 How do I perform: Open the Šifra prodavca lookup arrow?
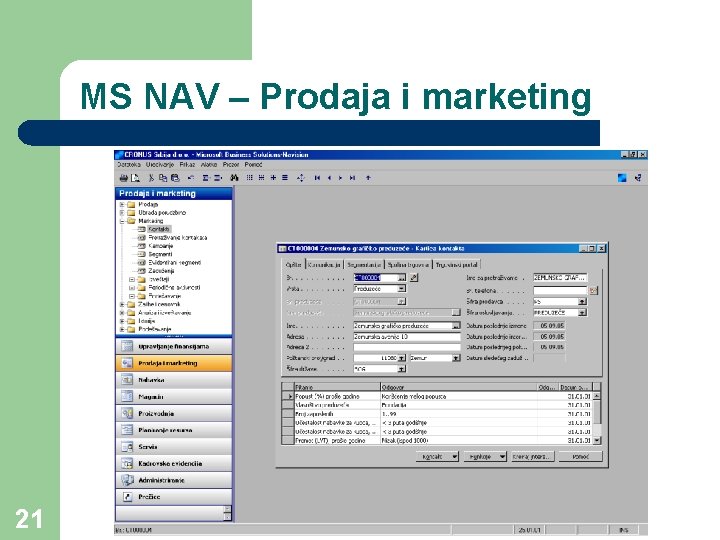point(582,302)
